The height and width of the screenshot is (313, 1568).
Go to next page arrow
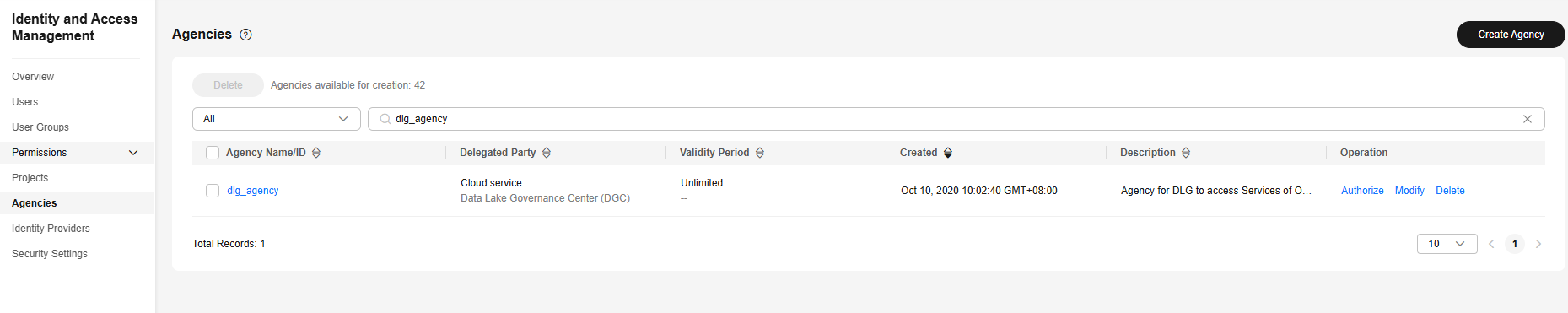tap(1538, 244)
